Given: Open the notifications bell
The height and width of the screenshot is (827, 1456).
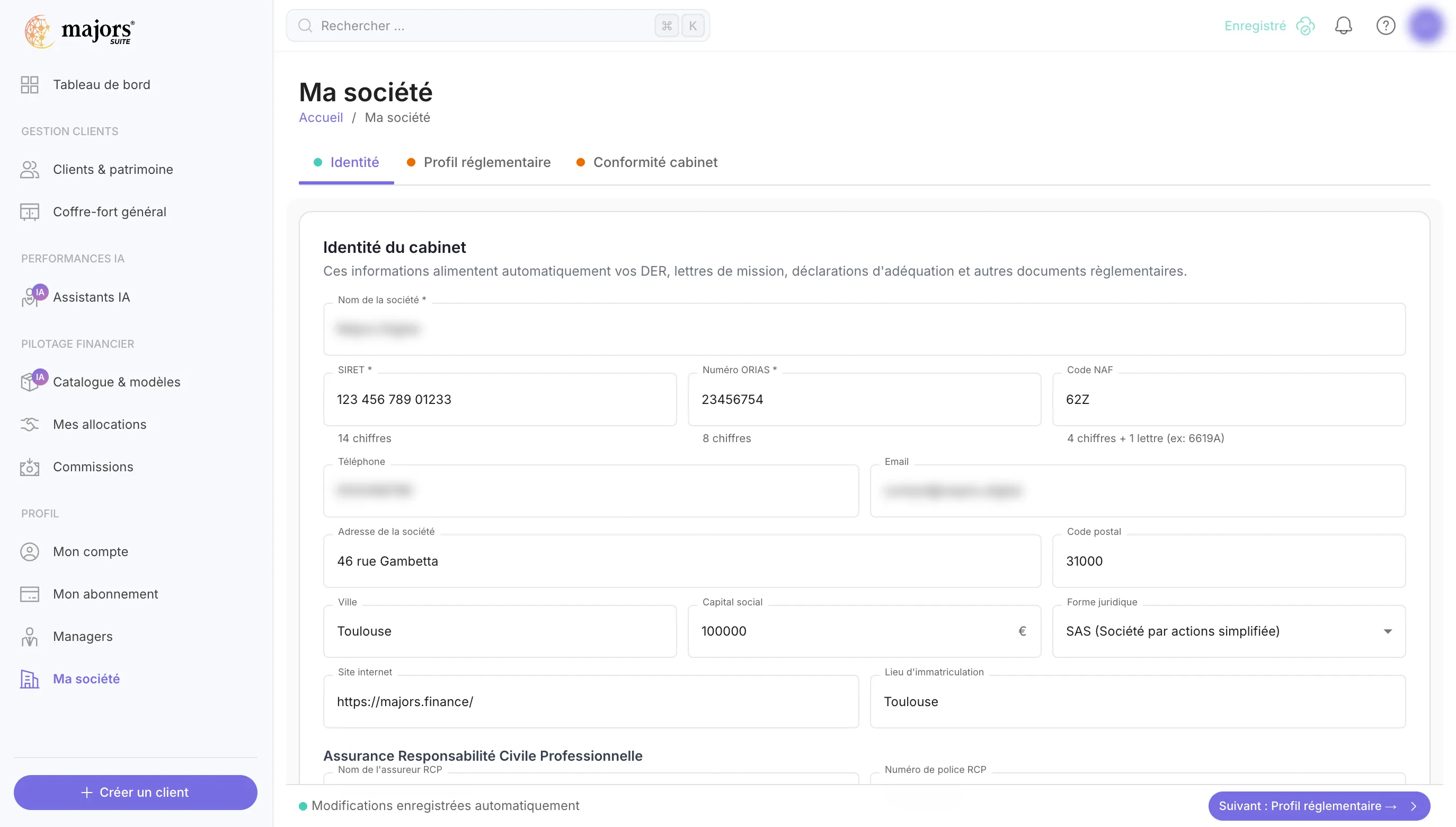Looking at the screenshot, I should (1344, 25).
